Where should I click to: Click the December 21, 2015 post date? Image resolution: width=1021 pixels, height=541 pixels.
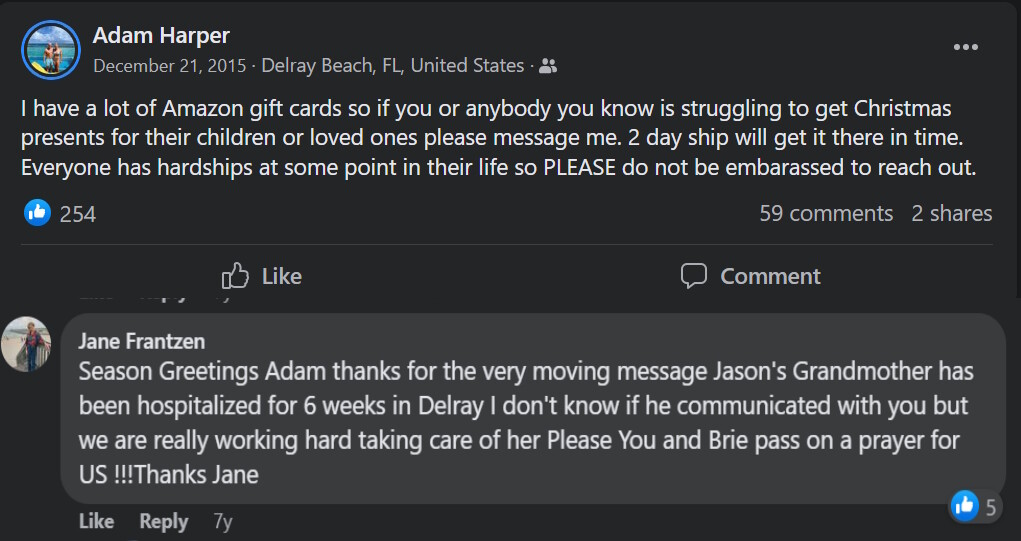point(170,66)
